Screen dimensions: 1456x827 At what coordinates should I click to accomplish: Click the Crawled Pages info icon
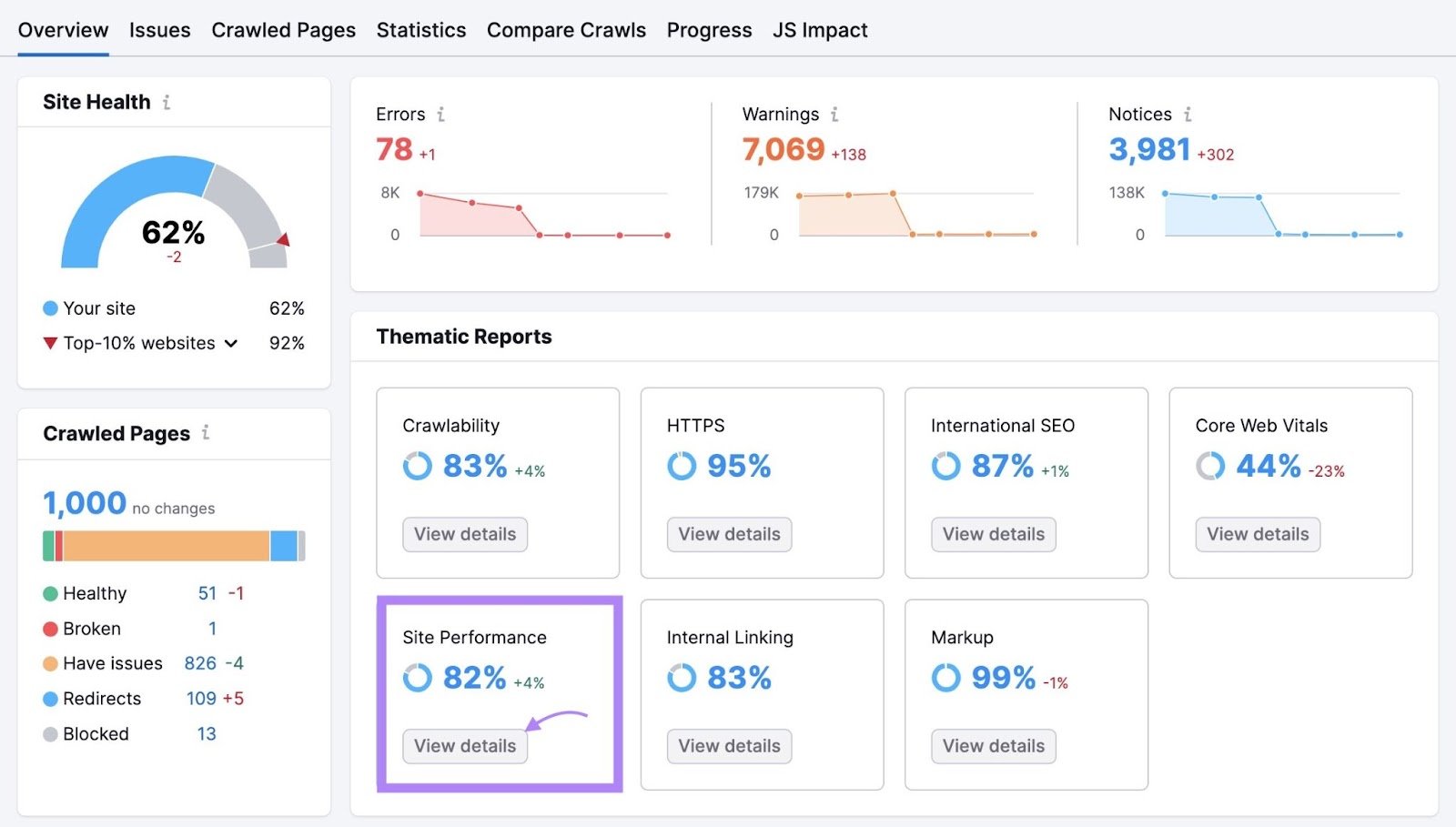tap(207, 434)
